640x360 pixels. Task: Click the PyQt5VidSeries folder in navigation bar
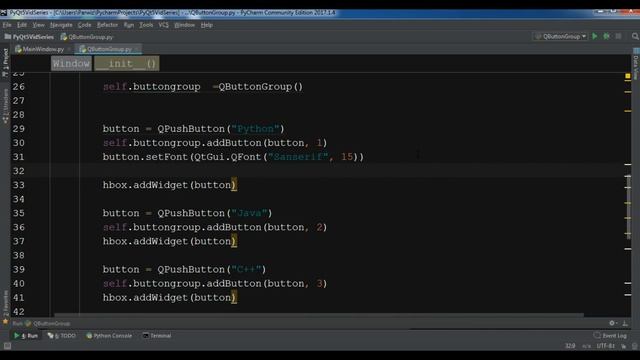(x=29, y=37)
